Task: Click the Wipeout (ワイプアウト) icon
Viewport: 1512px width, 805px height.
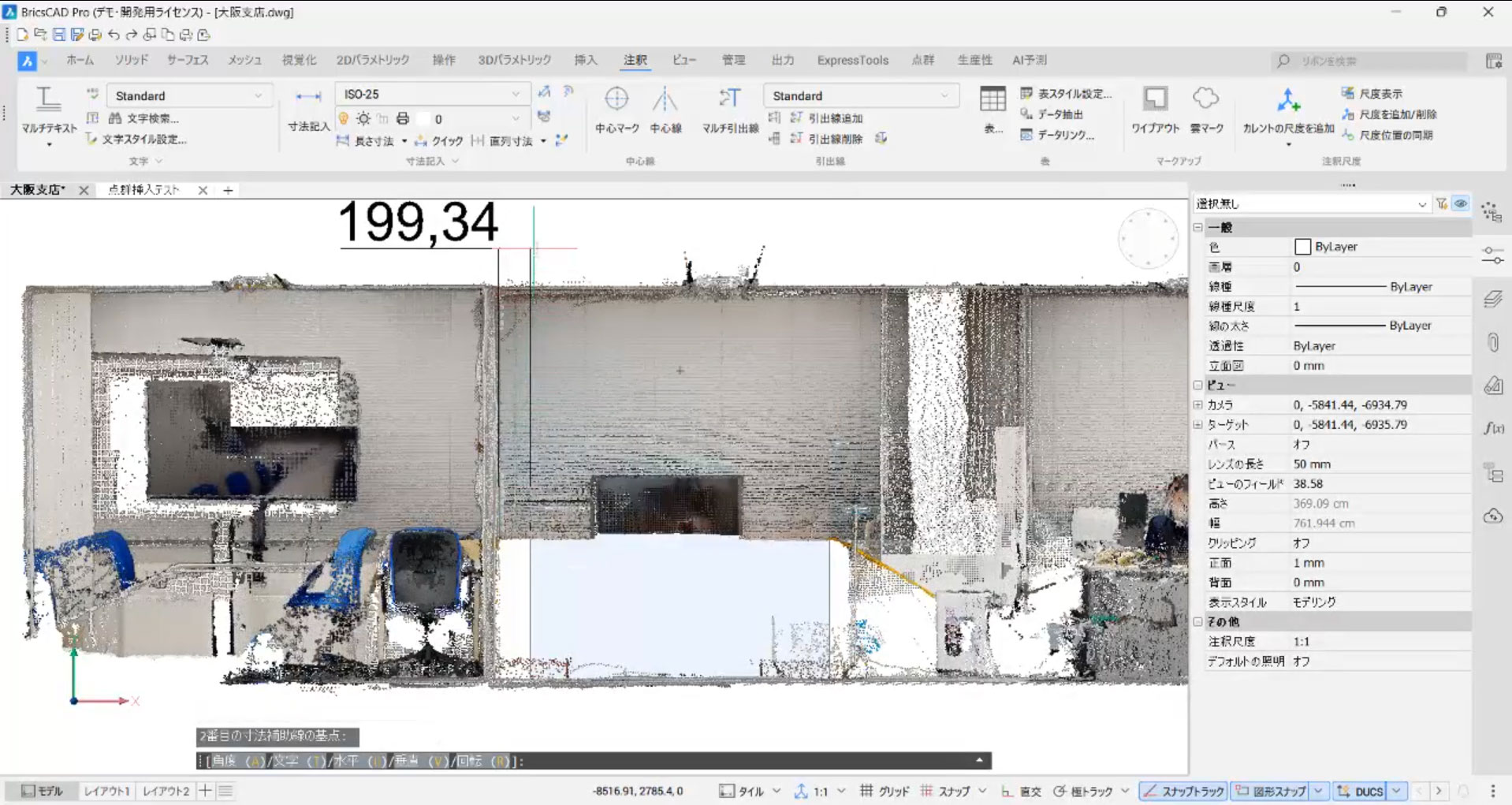Action: (x=1155, y=99)
